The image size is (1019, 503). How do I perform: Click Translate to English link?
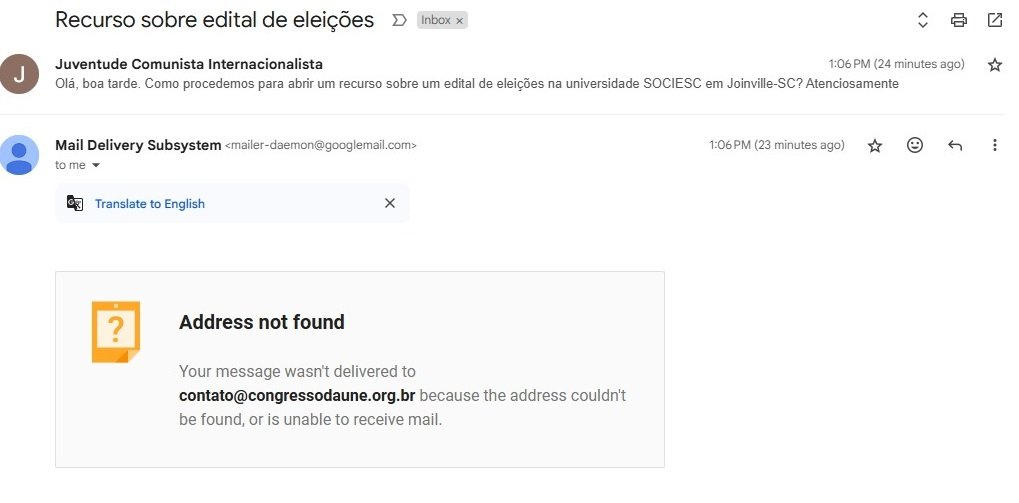(149, 204)
